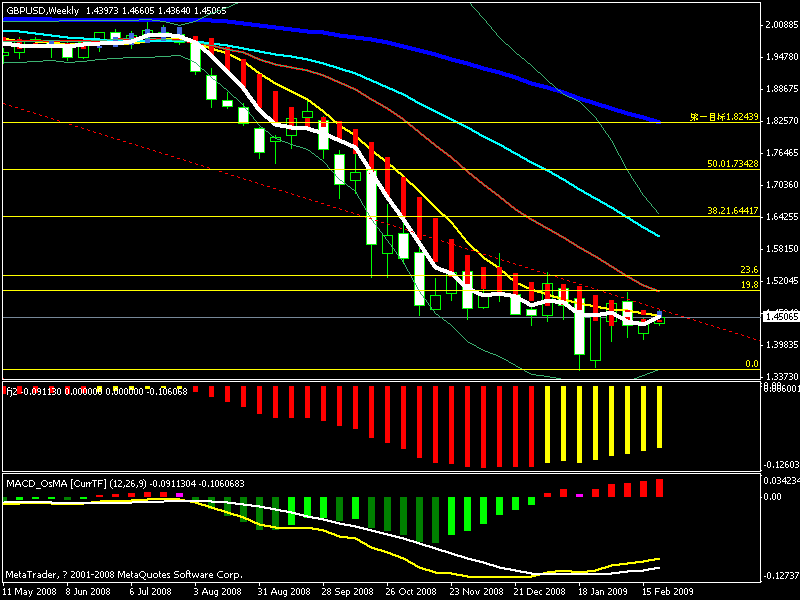This screenshot has height=600, width=800.
Task: Select the 0.0 Fibonacci level label
Action: click(752, 364)
